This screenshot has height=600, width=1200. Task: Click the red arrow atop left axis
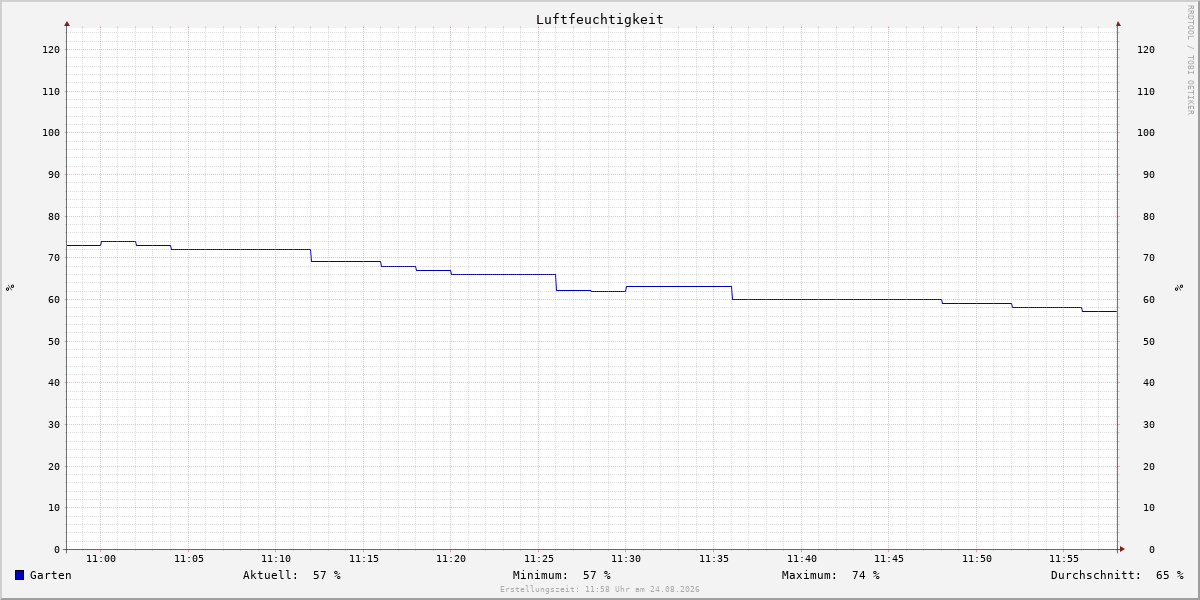(x=67, y=23)
